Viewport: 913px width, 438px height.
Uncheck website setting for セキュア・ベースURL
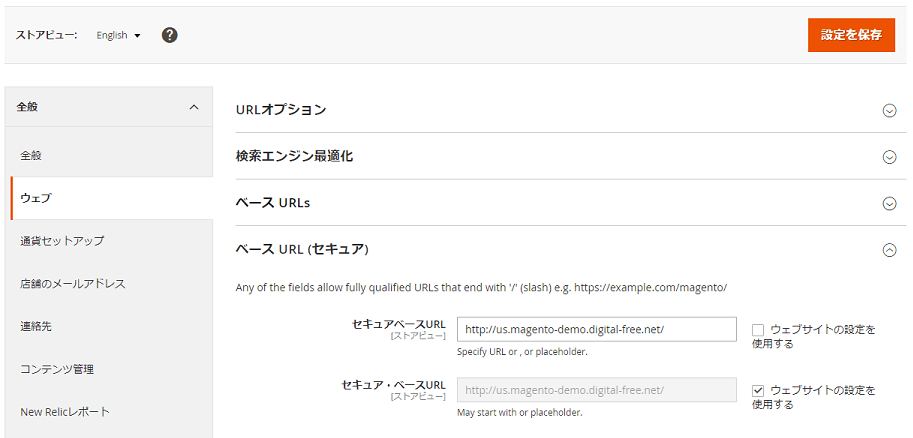[758, 390]
